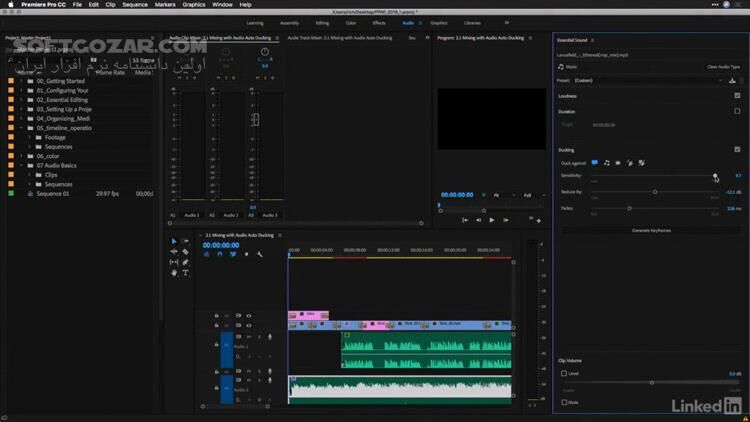Select the Pen tool
Viewport: 750px width, 422px height.
point(186,262)
